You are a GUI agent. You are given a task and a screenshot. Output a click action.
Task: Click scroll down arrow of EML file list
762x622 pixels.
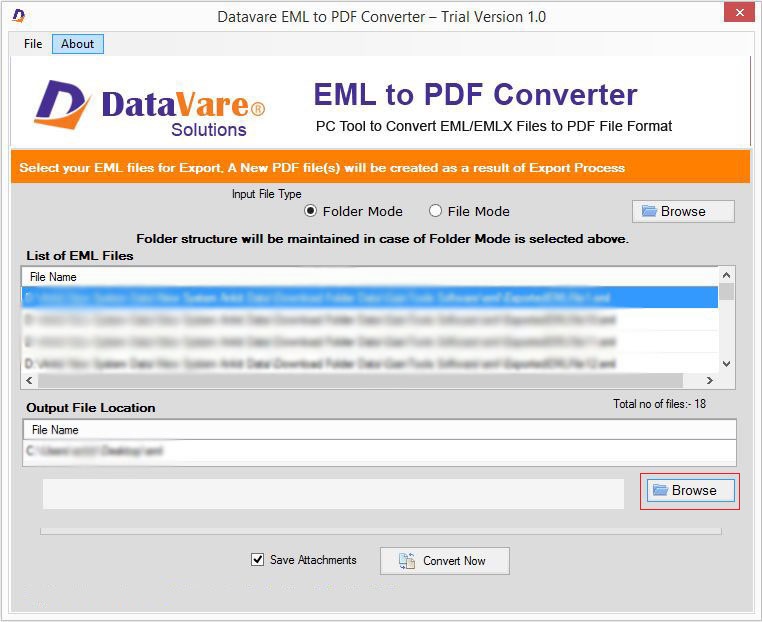coord(727,363)
